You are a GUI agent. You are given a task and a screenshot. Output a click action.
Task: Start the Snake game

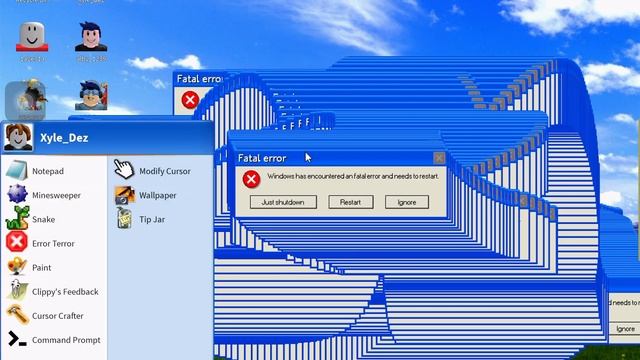point(31,219)
